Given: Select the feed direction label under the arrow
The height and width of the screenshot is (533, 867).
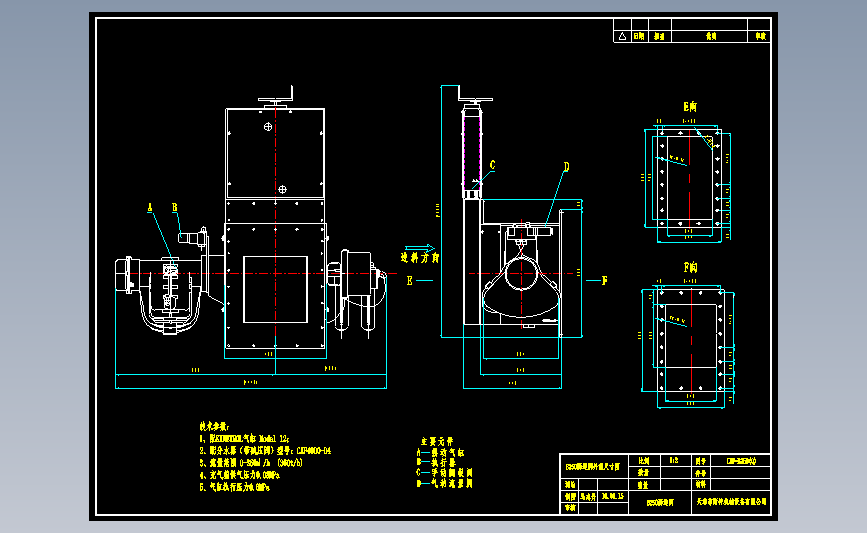Looking at the screenshot, I should point(420,258).
